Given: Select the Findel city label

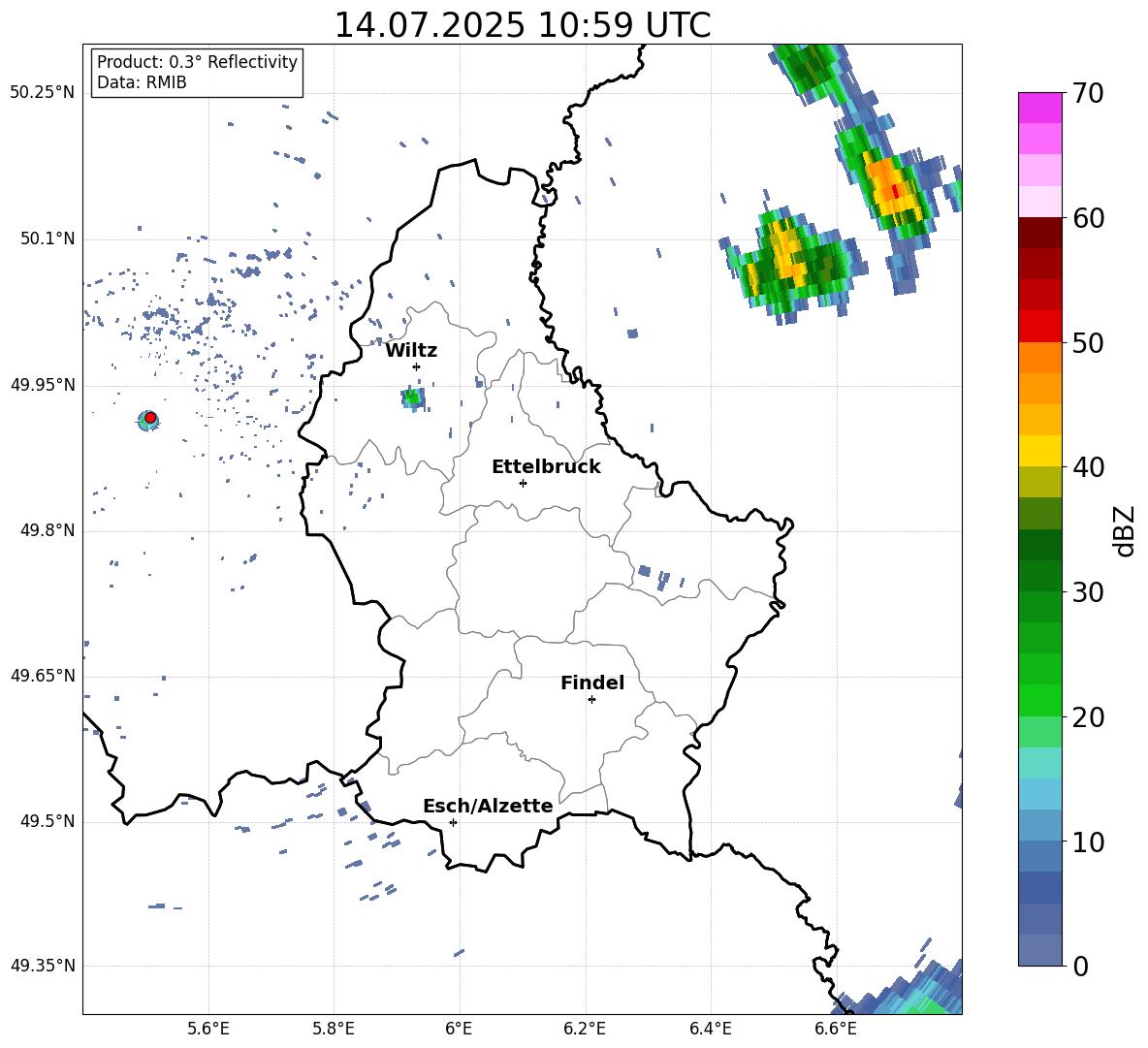Looking at the screenshot, I should point(592,683).
